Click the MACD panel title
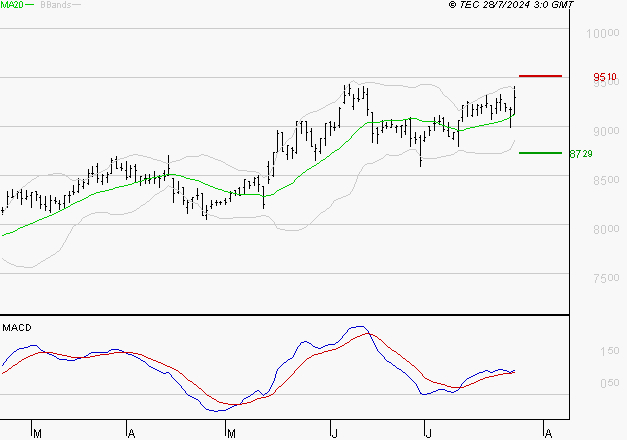The width and height of the screenshot is (627, 440). (x=17, y=328)
